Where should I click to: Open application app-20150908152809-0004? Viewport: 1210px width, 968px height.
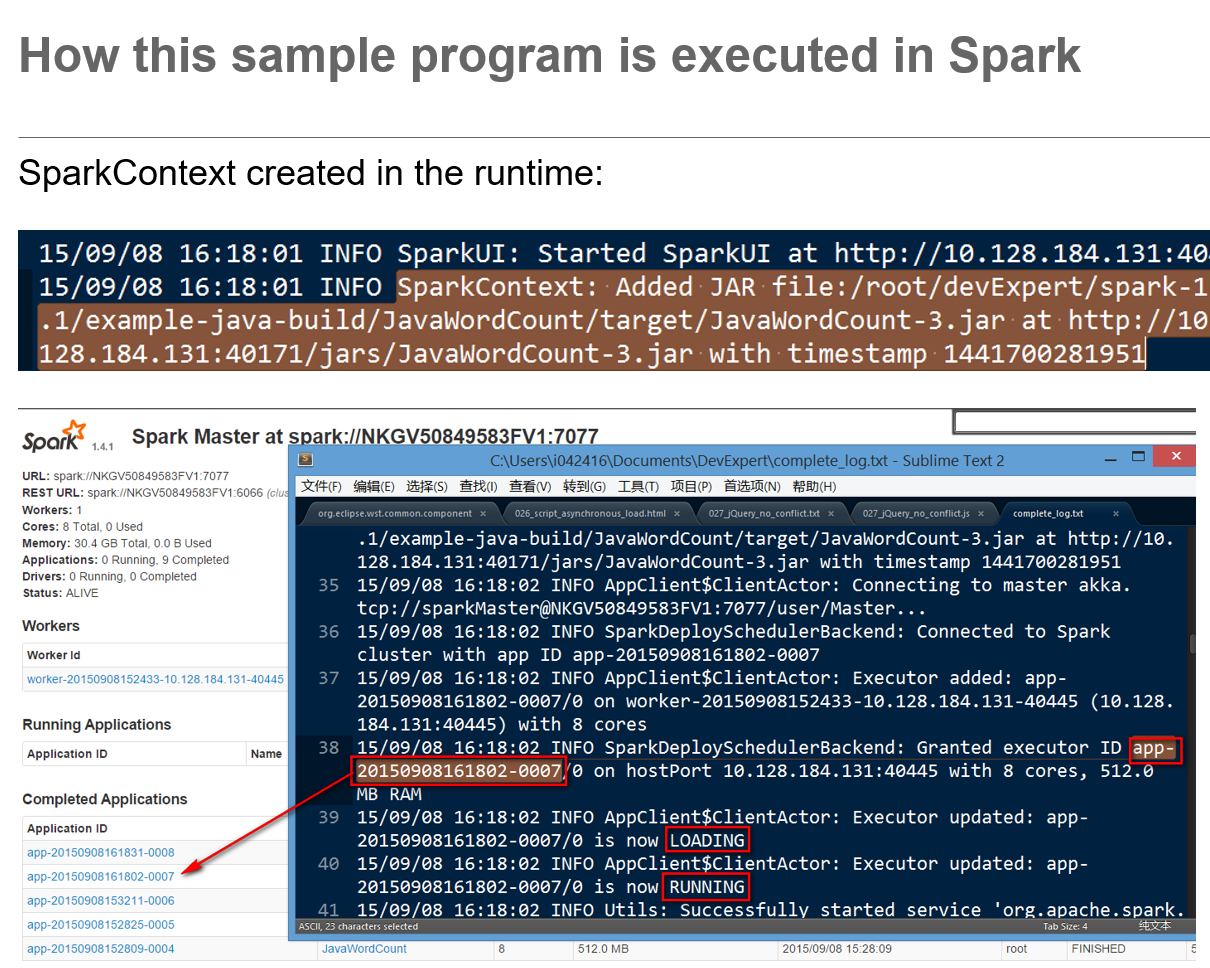pos(101,949)
